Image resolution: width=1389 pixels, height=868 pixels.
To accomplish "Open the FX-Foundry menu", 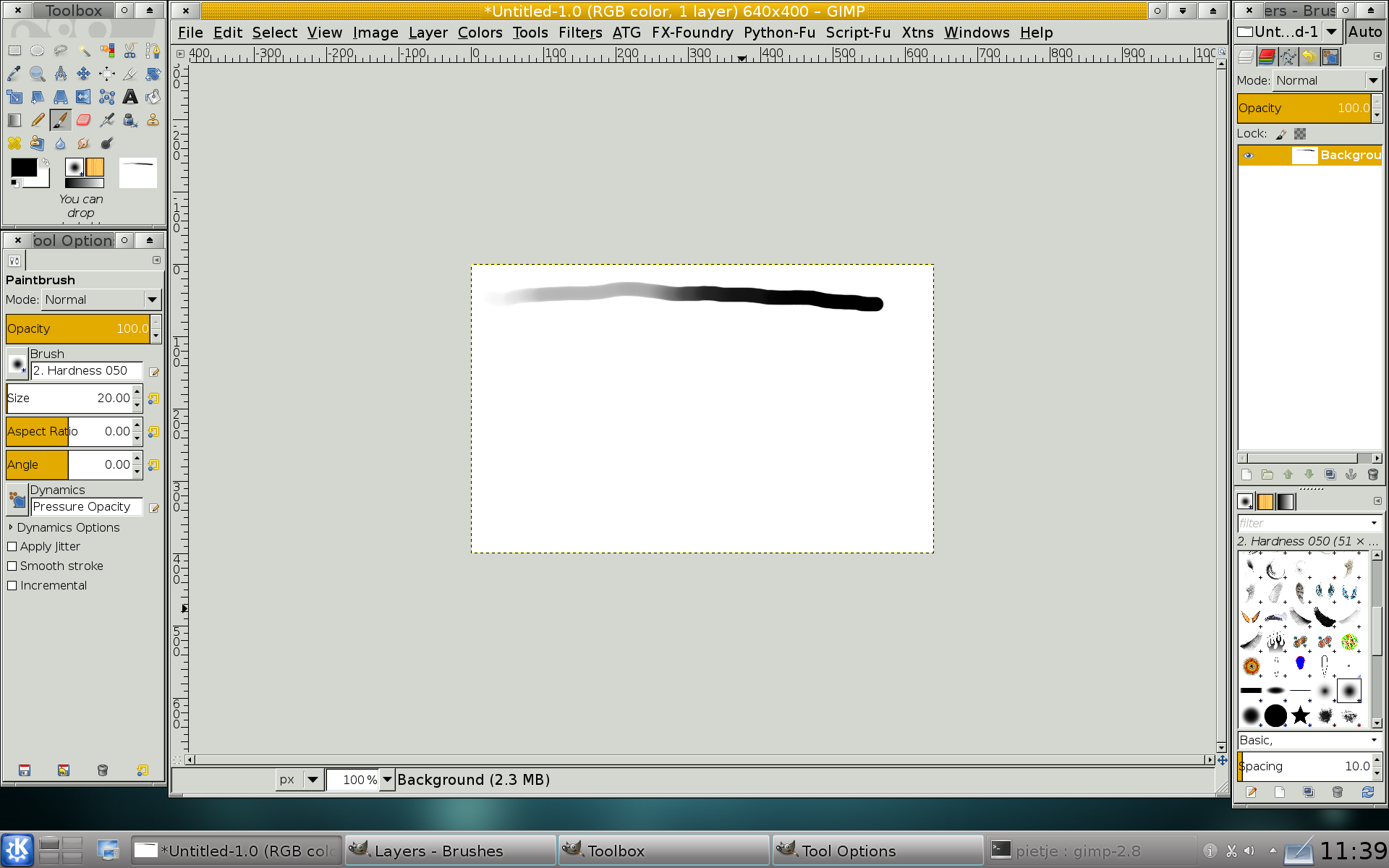I will (692, 33).
